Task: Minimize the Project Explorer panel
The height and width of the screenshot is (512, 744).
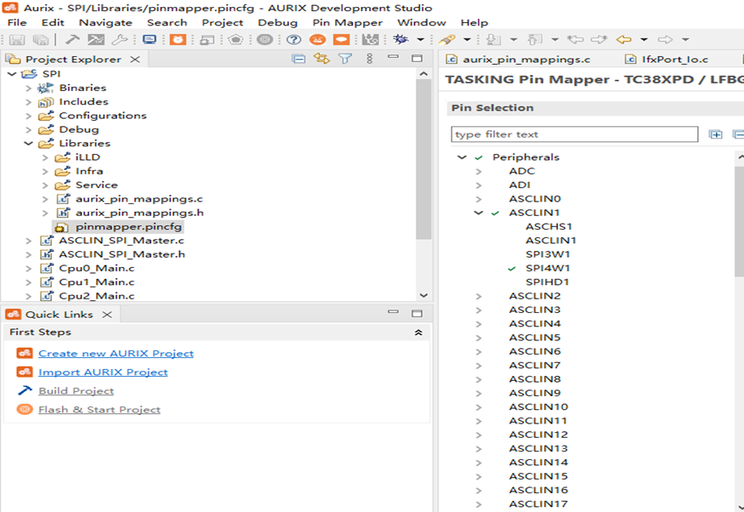Action: point(393,57)
